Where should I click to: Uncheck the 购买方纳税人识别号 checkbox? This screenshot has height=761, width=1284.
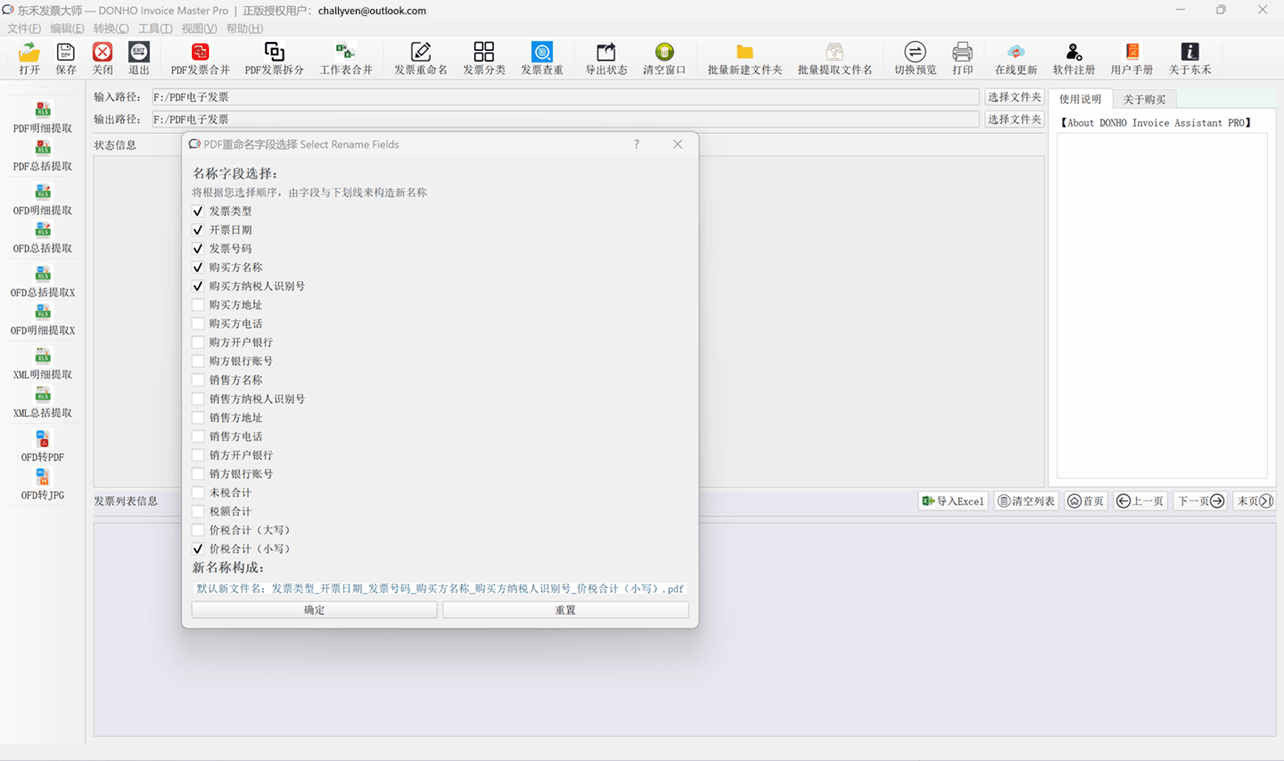pos(198,286)
